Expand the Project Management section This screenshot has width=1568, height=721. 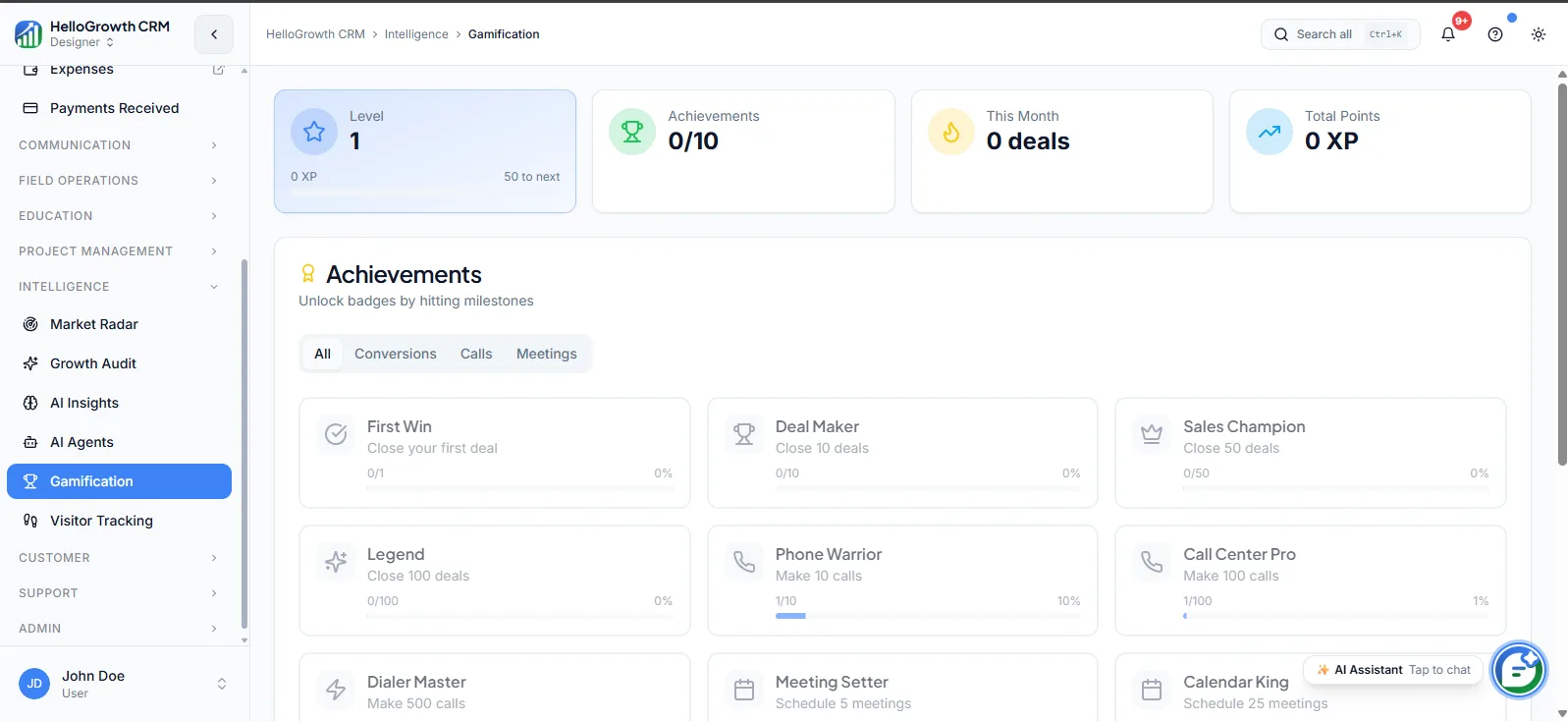[118, 251]
